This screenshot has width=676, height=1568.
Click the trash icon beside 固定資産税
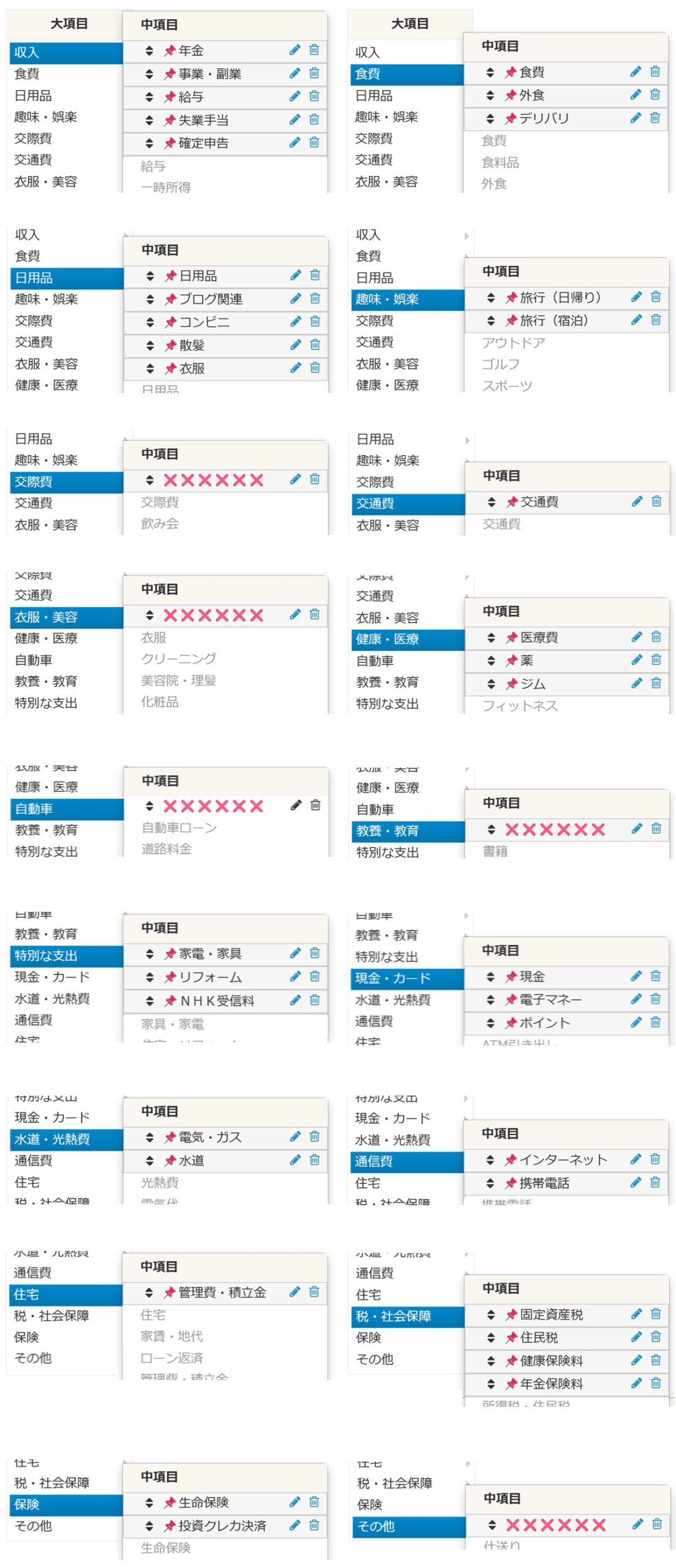[x=656, y=1314]
